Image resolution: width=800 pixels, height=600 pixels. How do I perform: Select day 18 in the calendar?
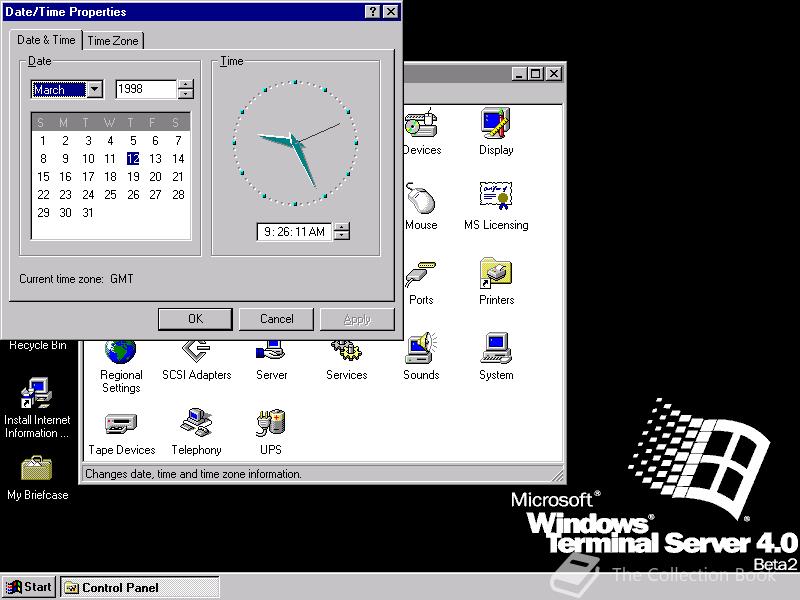[110, 177]
